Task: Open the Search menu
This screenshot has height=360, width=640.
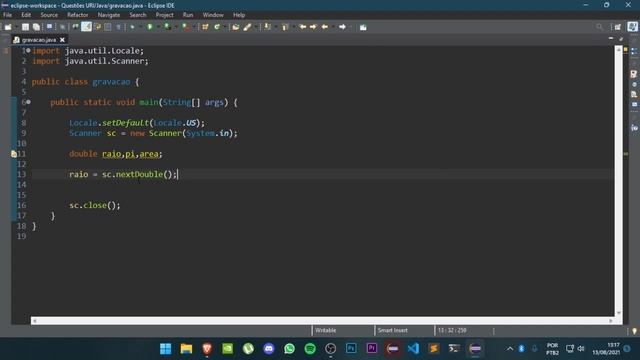Action: tap(138, 15)
